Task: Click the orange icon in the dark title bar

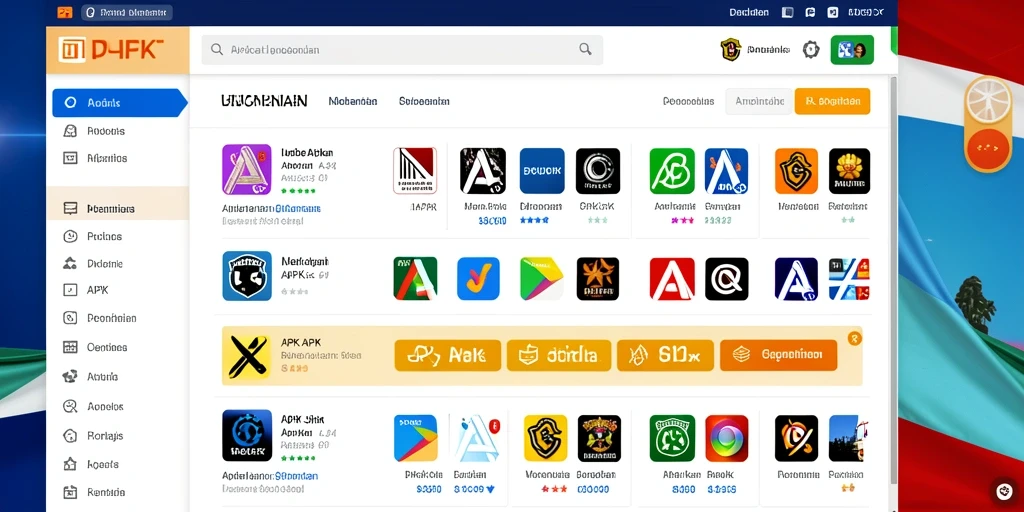Action: [65, 12]
